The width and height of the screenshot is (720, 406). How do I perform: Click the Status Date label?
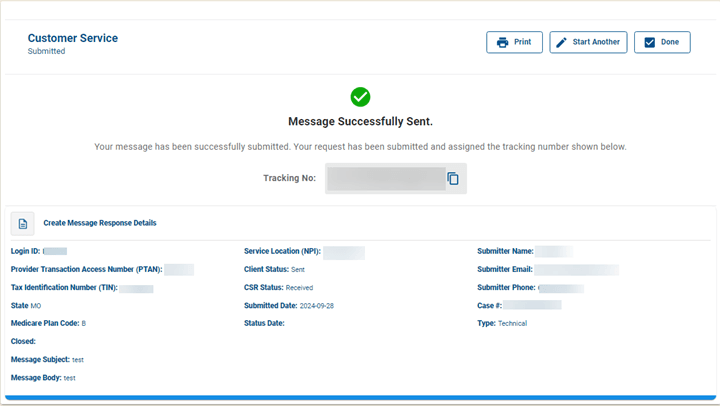pos(264,323)
